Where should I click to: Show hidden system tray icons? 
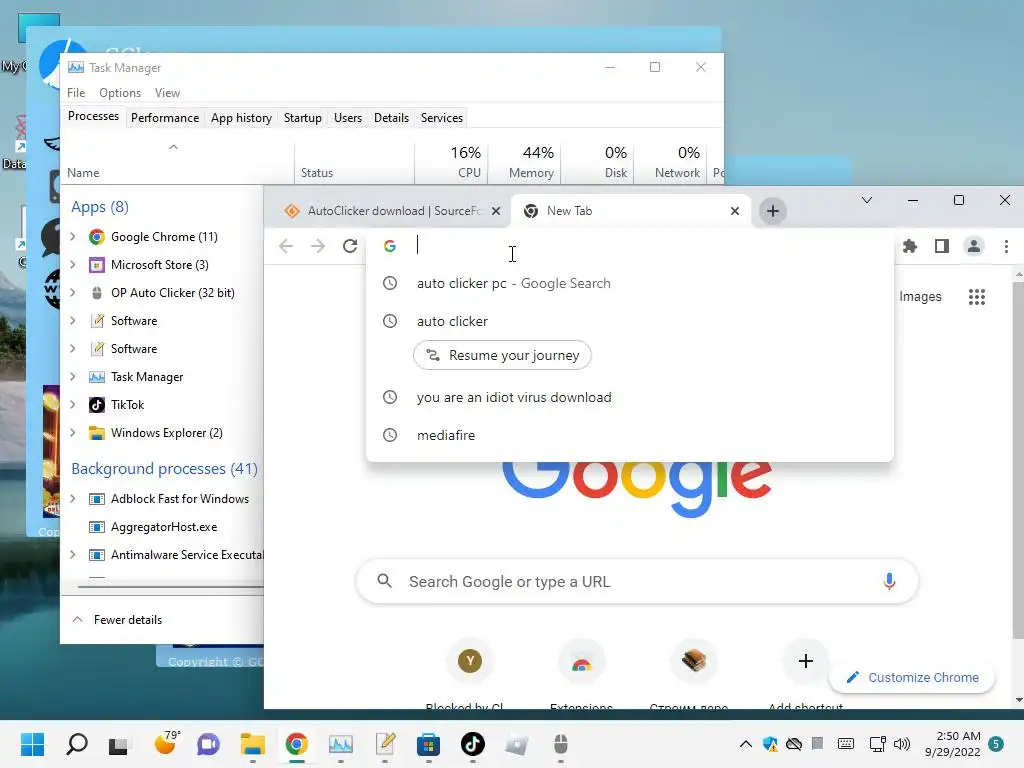click(x=745, y=744)
